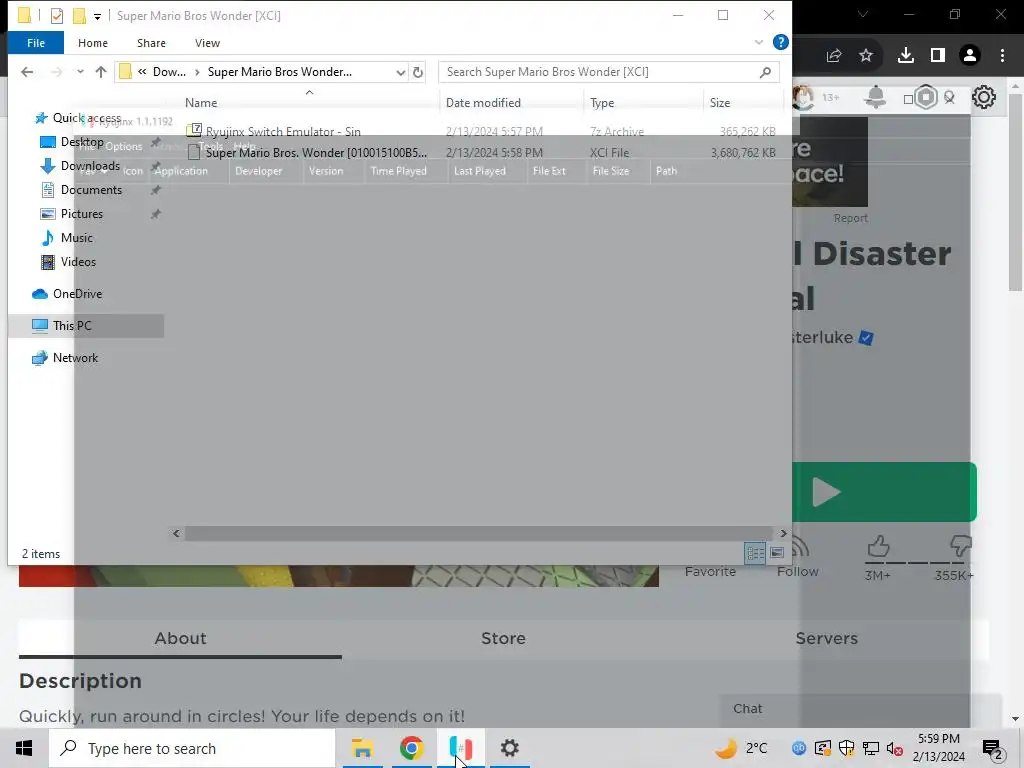Select Super Mario Bros. Wonder XCI file

(316, 153)
